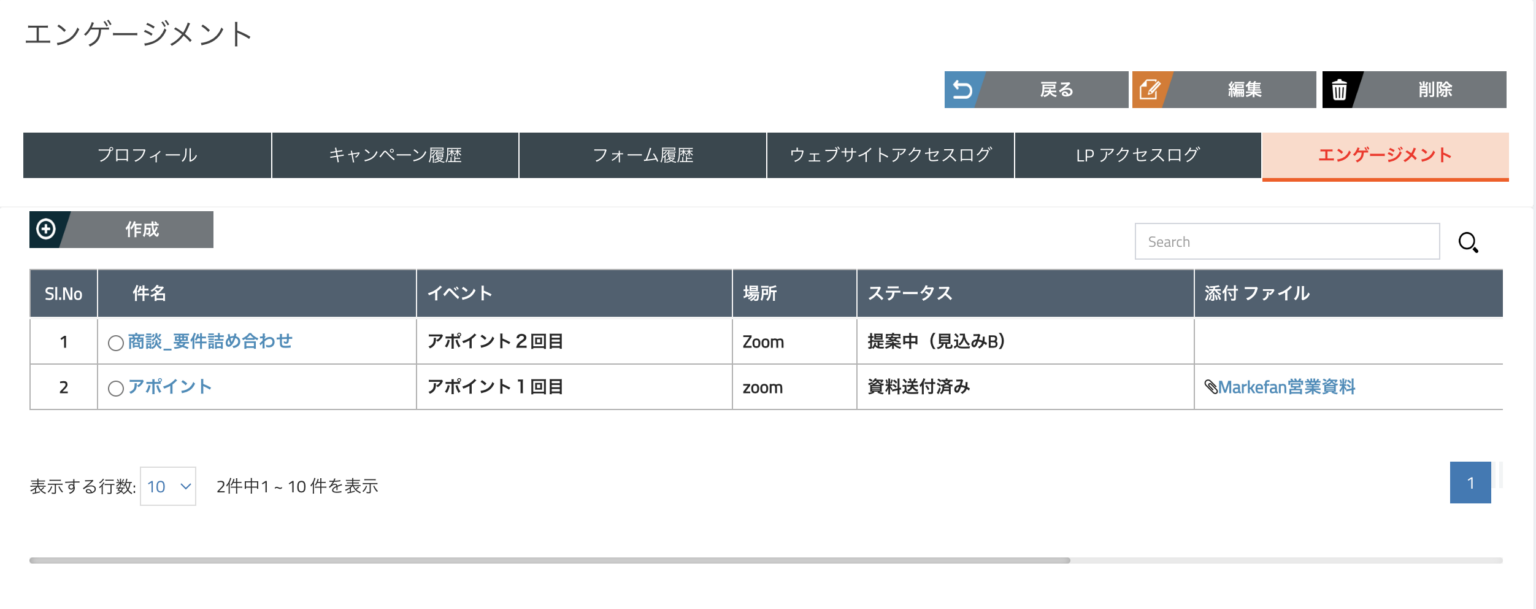Click the Zoom location cell in row 1
Viewport: 1536px width, 609px height.
pos(794,341)
